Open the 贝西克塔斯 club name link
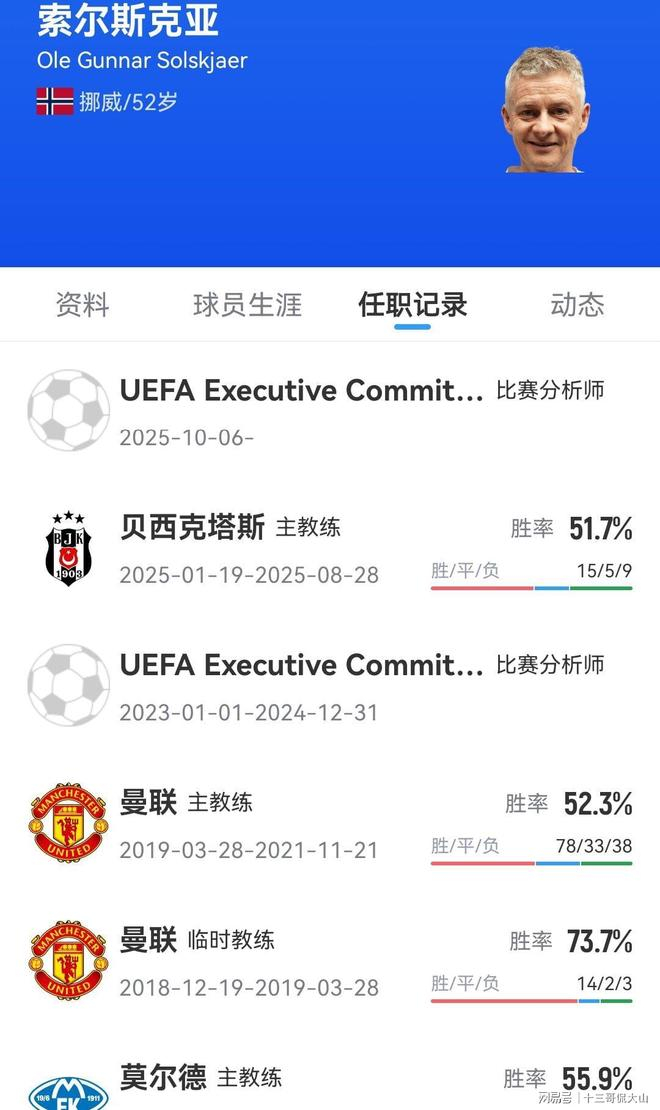Image resolution: width=660 pixels, height=1110 pixels. pyautogui.click(x=192, y=527)
